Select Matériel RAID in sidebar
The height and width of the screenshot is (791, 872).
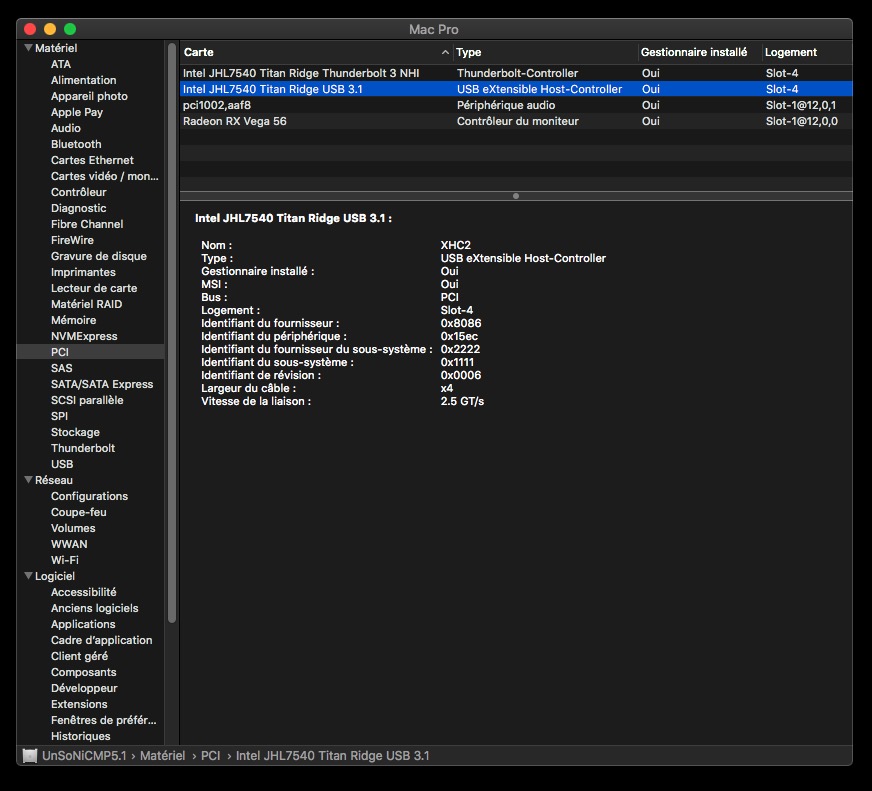point(86,304)
